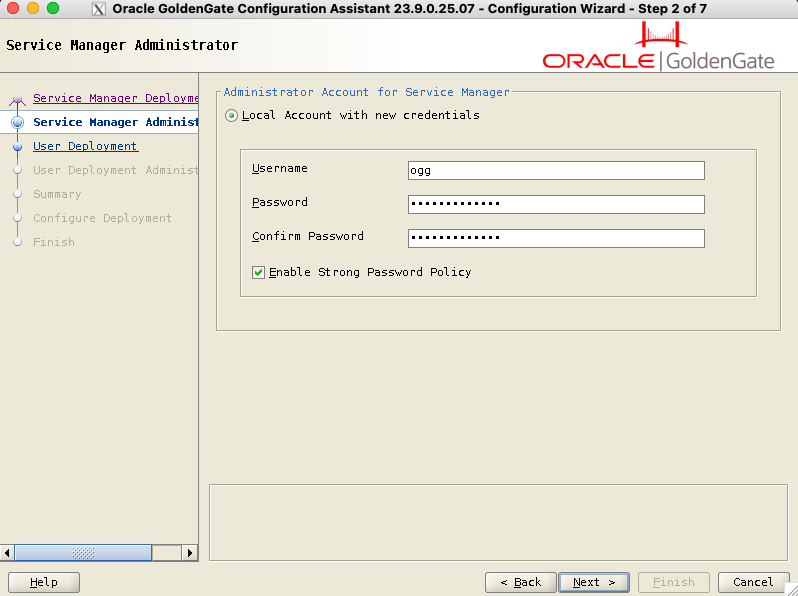Click the Username input field

click(x=556, y=170)
